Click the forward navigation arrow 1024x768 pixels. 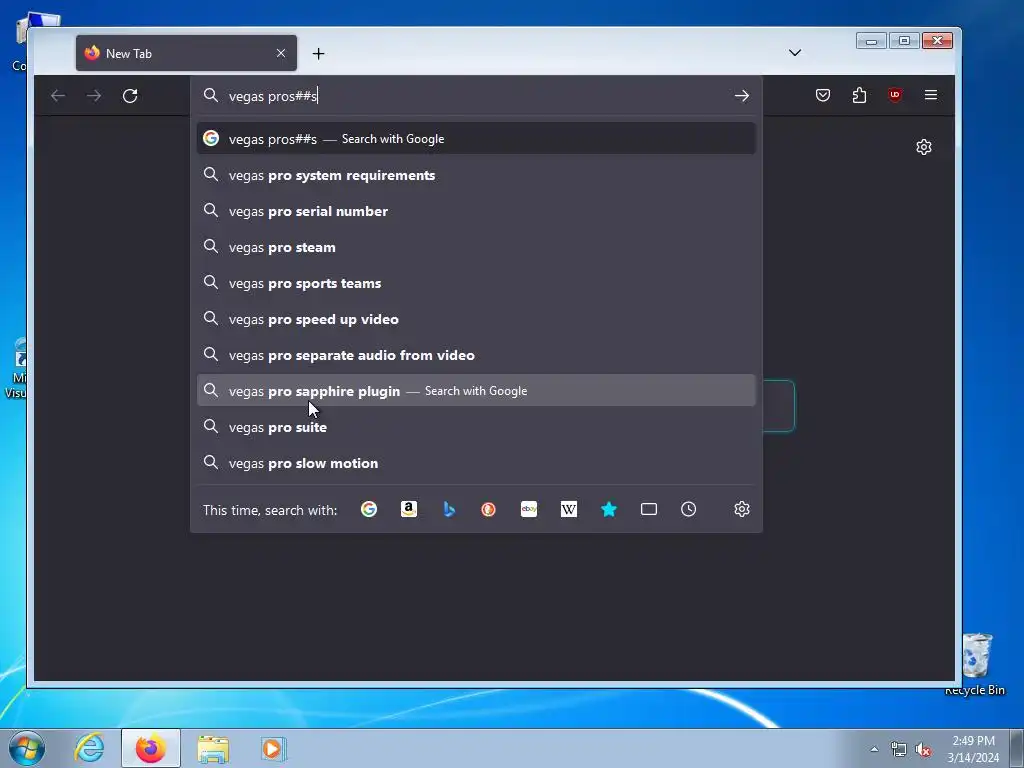(94, 96)
